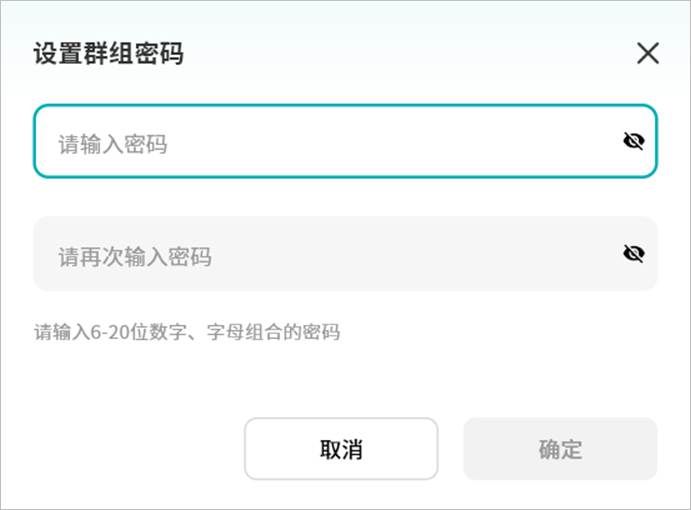Select the highlighted teal-bordered password box

click(x=320, y=142)
